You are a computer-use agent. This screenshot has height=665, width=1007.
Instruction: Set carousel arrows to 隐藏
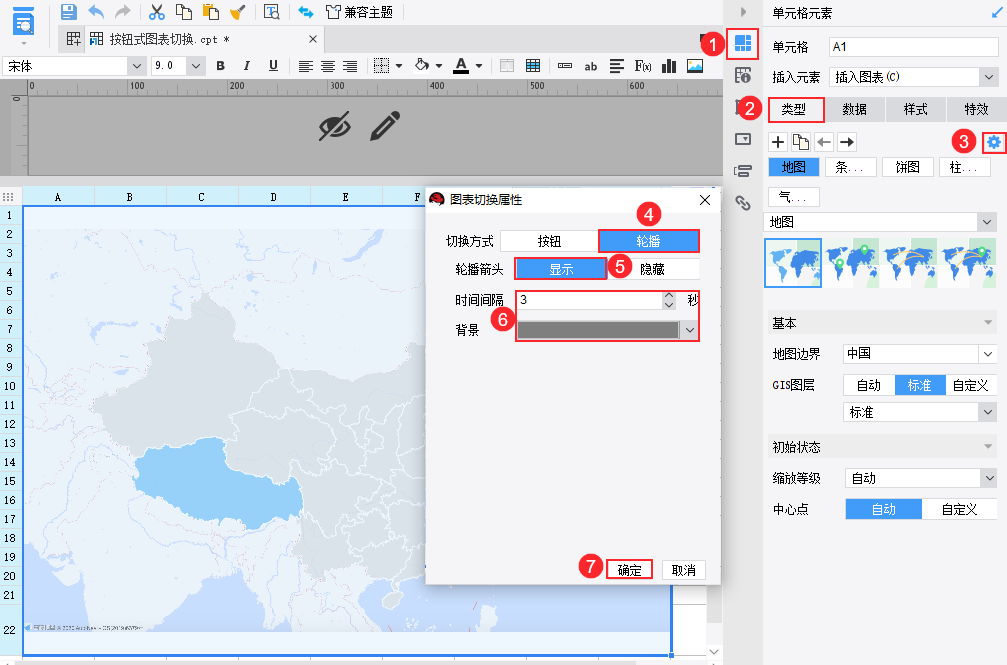point(653,269)
